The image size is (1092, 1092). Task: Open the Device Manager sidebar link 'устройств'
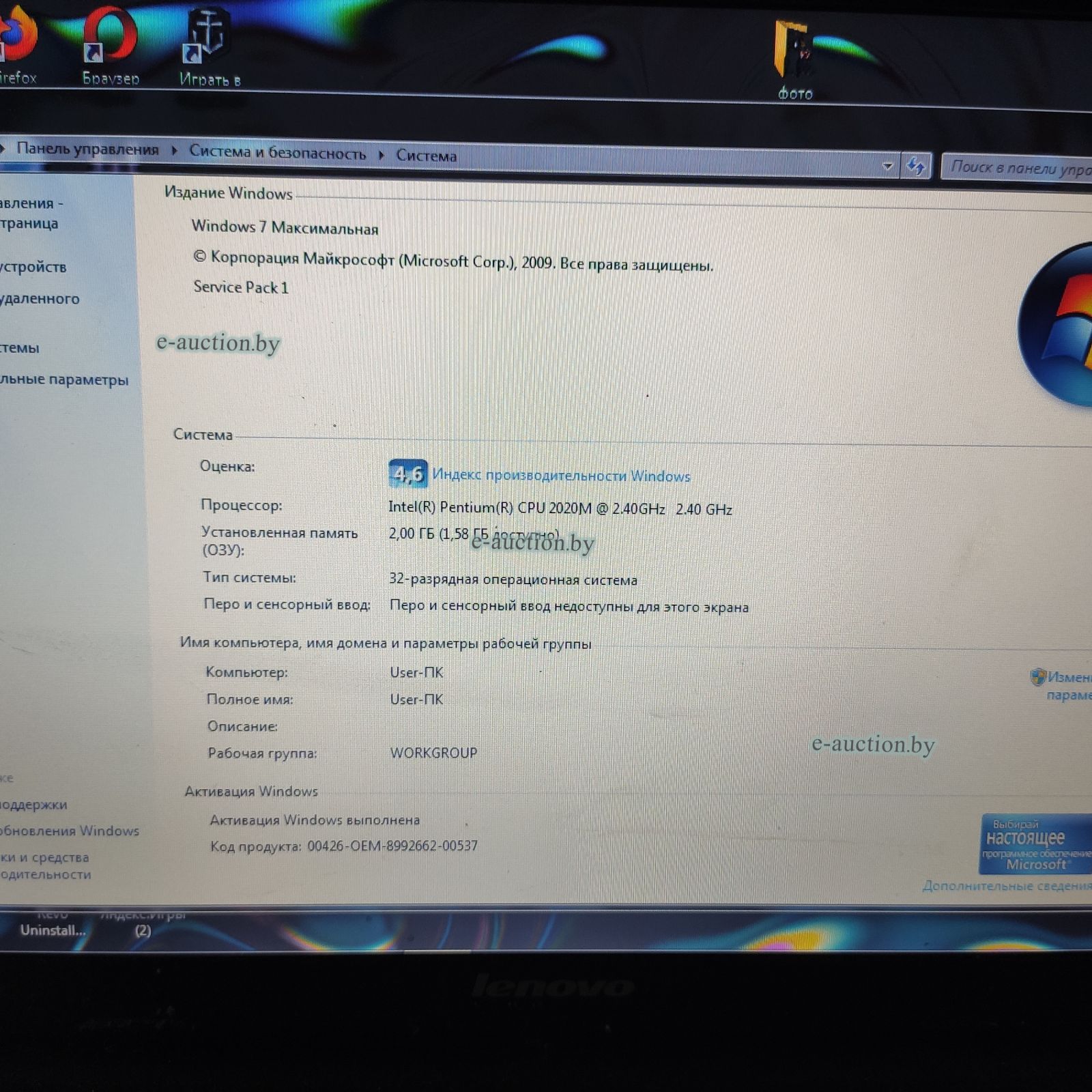click(33, 267)
